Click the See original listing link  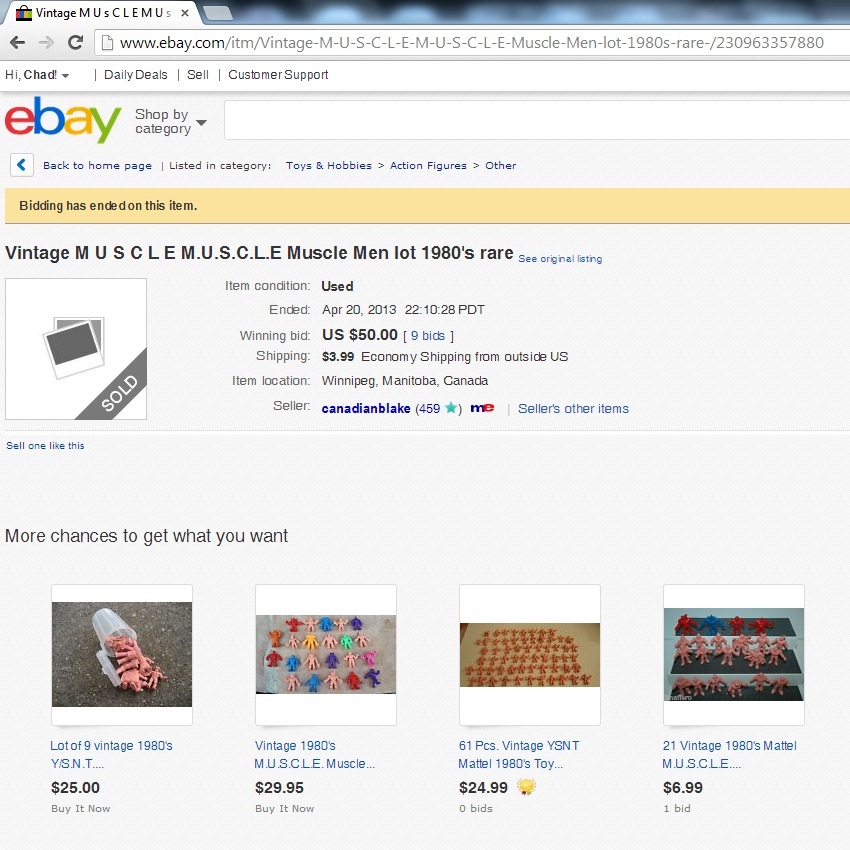tap(560, 259)
